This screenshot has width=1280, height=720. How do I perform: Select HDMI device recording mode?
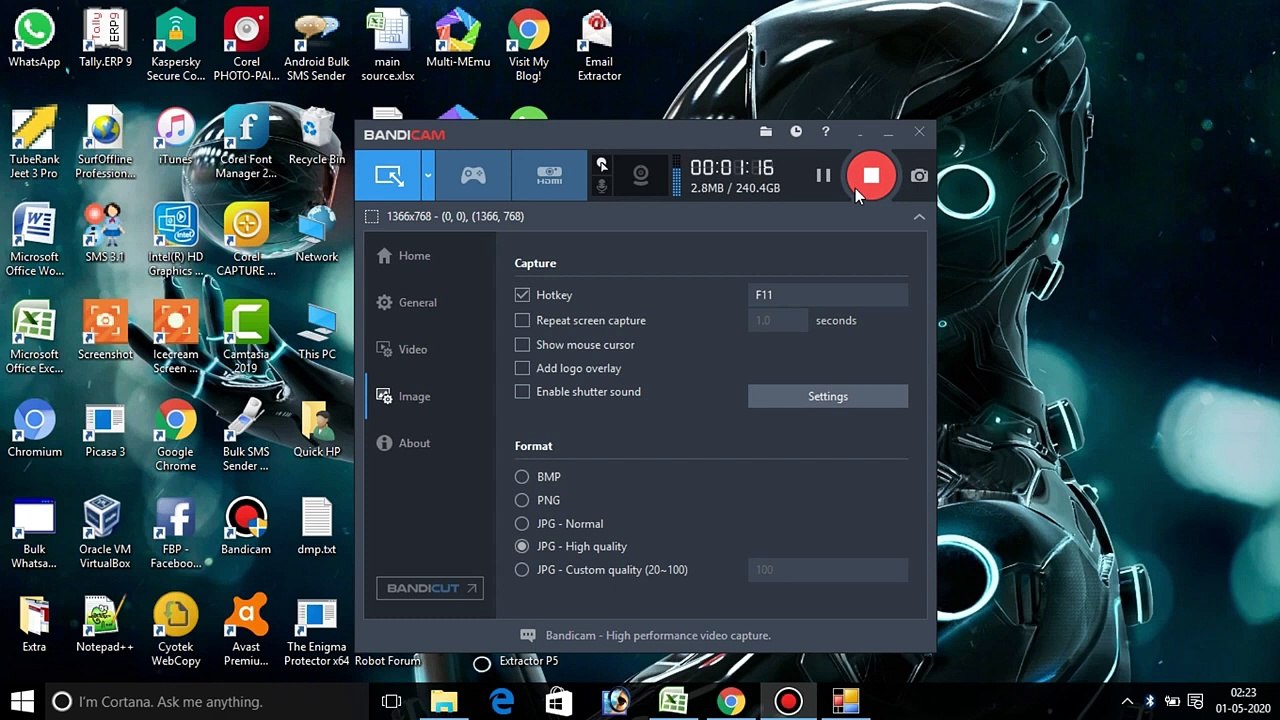(x=549, y=176)
